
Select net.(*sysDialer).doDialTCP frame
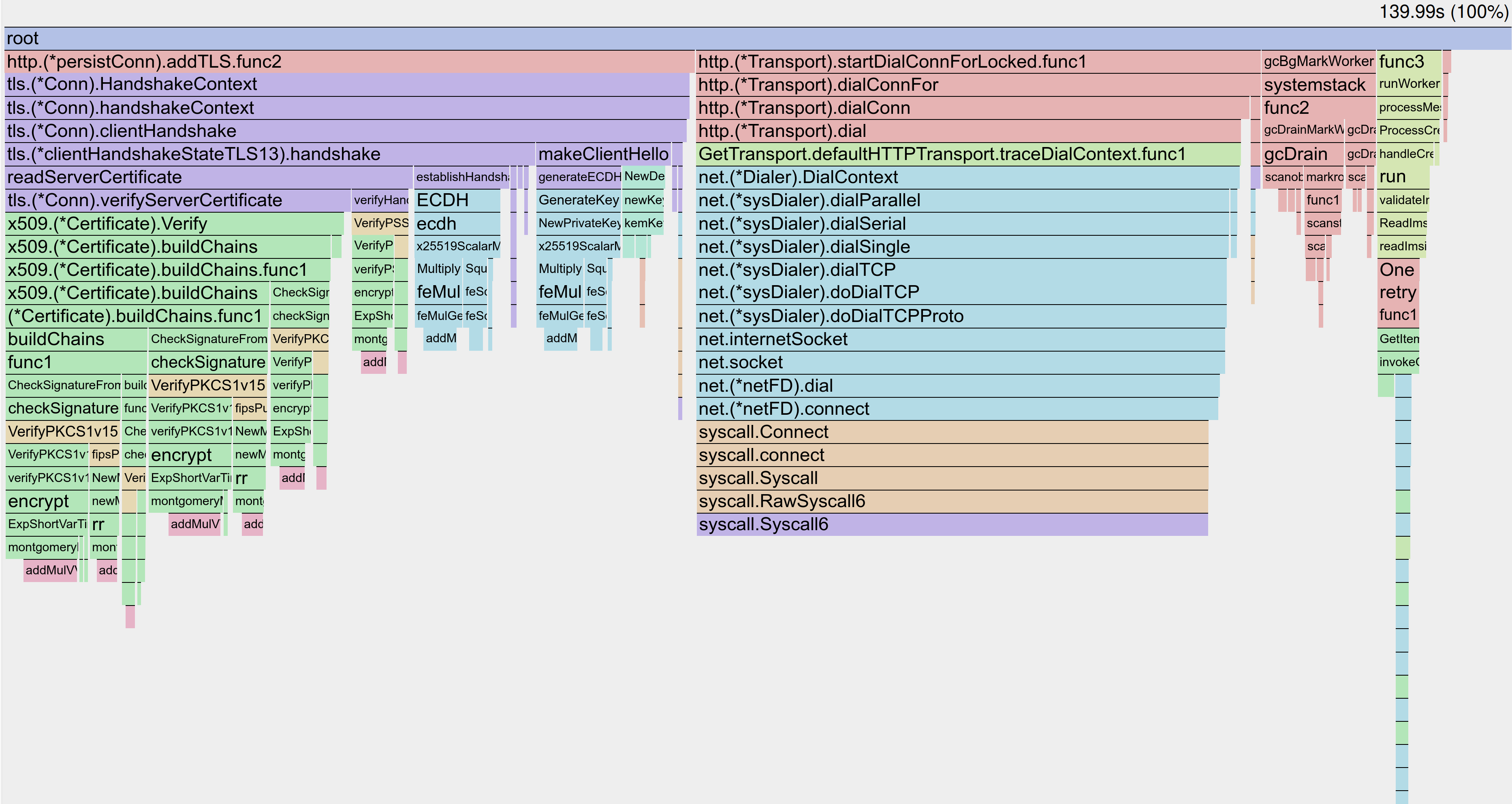click(961, 293)
